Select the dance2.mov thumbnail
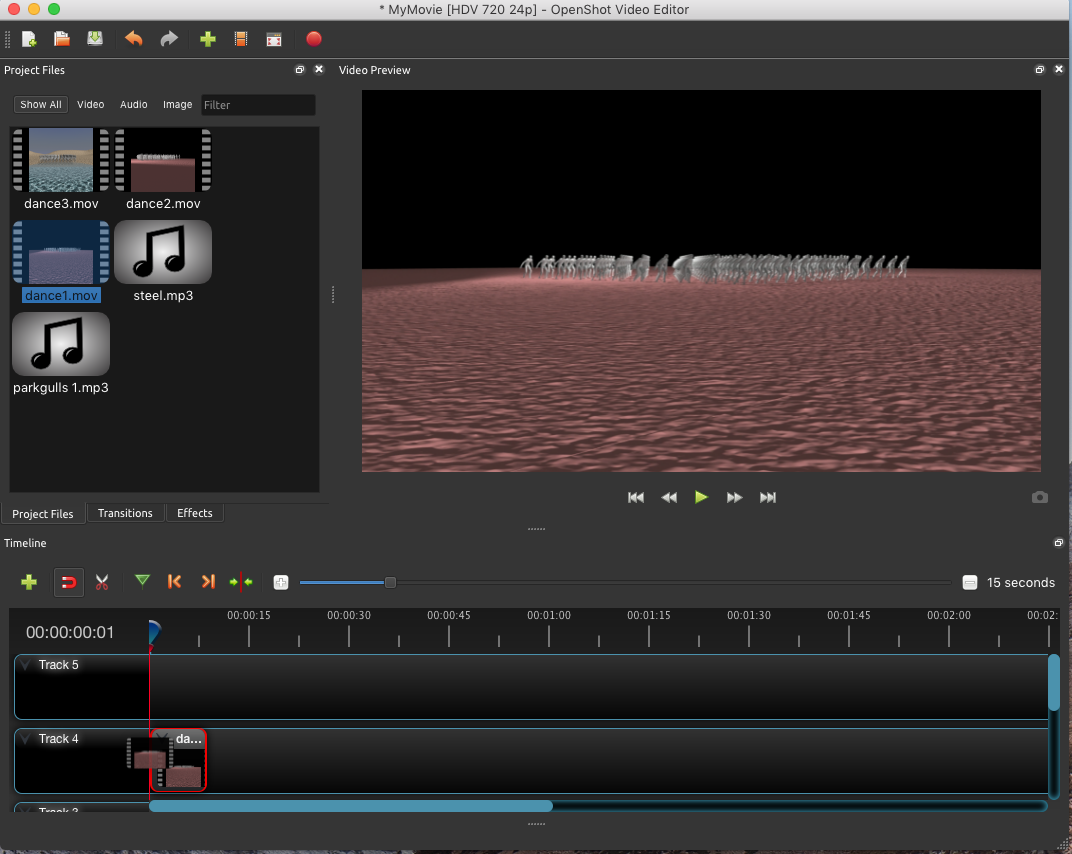 tap(163, 160)
